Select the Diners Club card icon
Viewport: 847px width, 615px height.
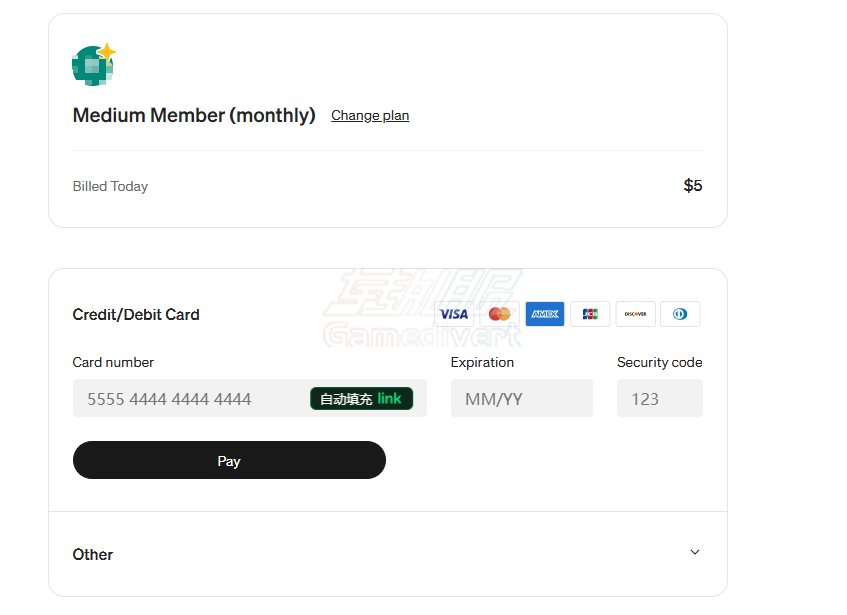[680, 314]
